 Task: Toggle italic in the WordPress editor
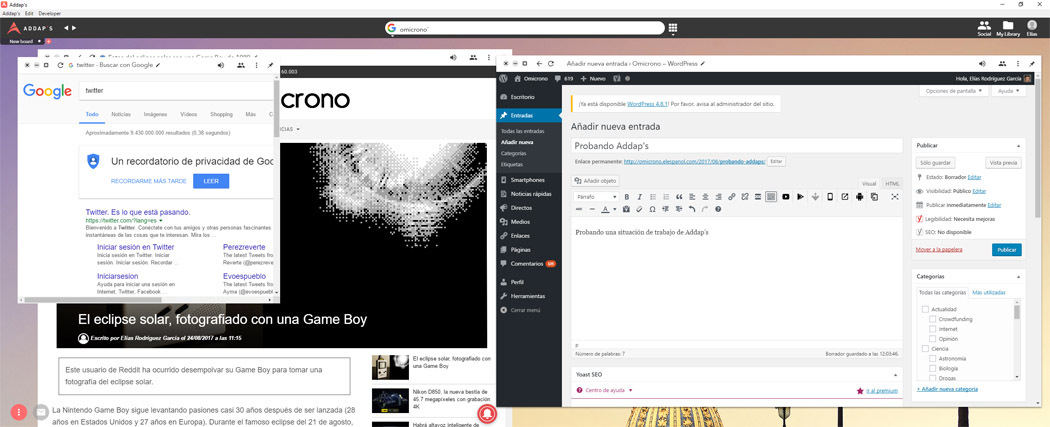640,197
